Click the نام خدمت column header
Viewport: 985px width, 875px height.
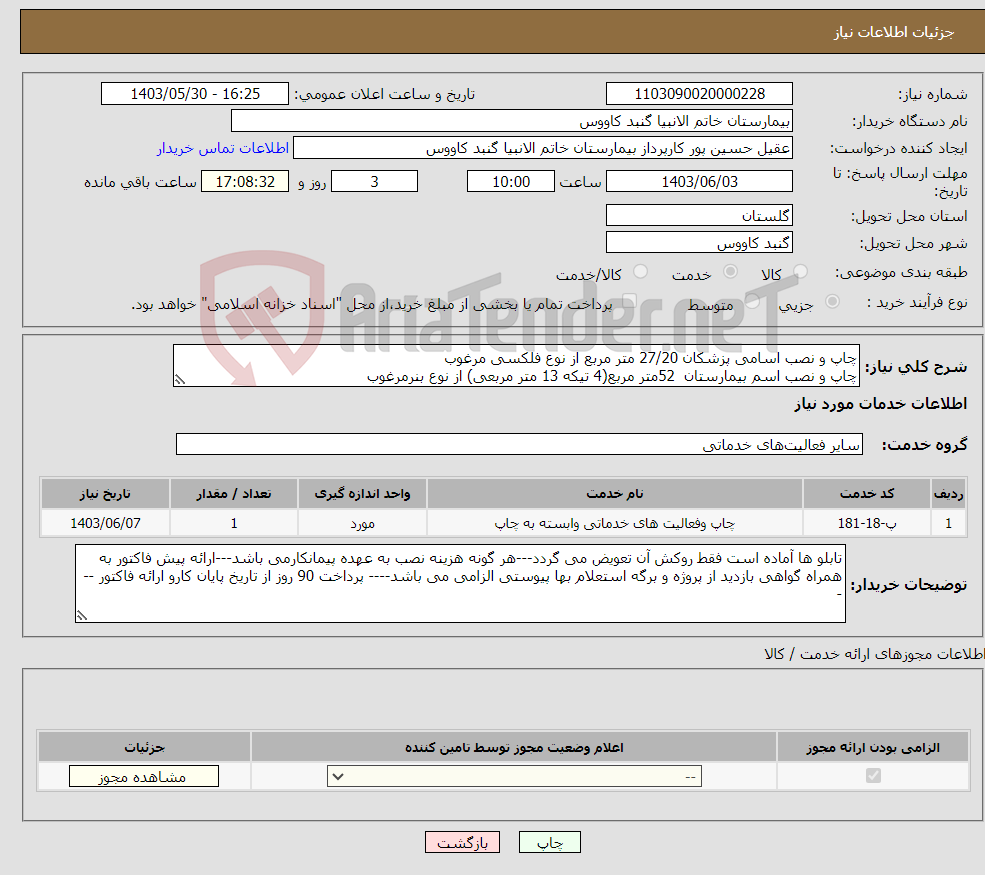[614, 494]
